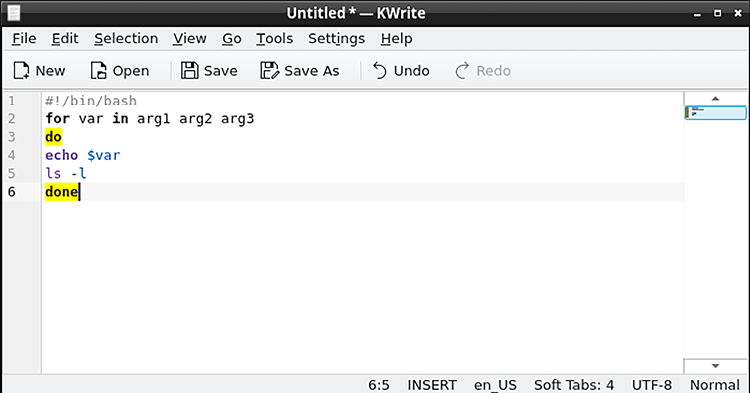Minimize the KWrite window

pos(697,14)
